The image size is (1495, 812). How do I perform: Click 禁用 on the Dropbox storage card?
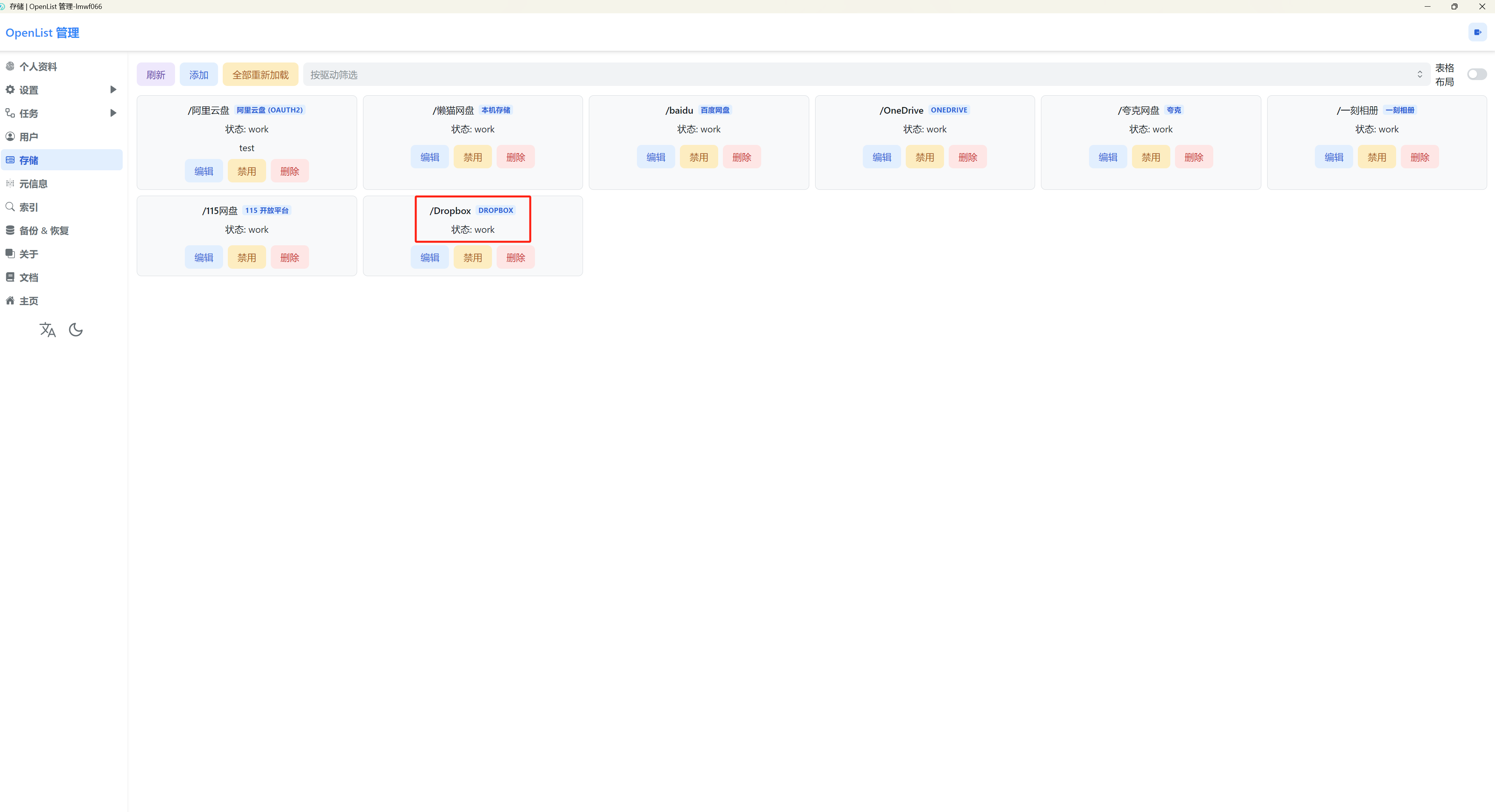472,257
